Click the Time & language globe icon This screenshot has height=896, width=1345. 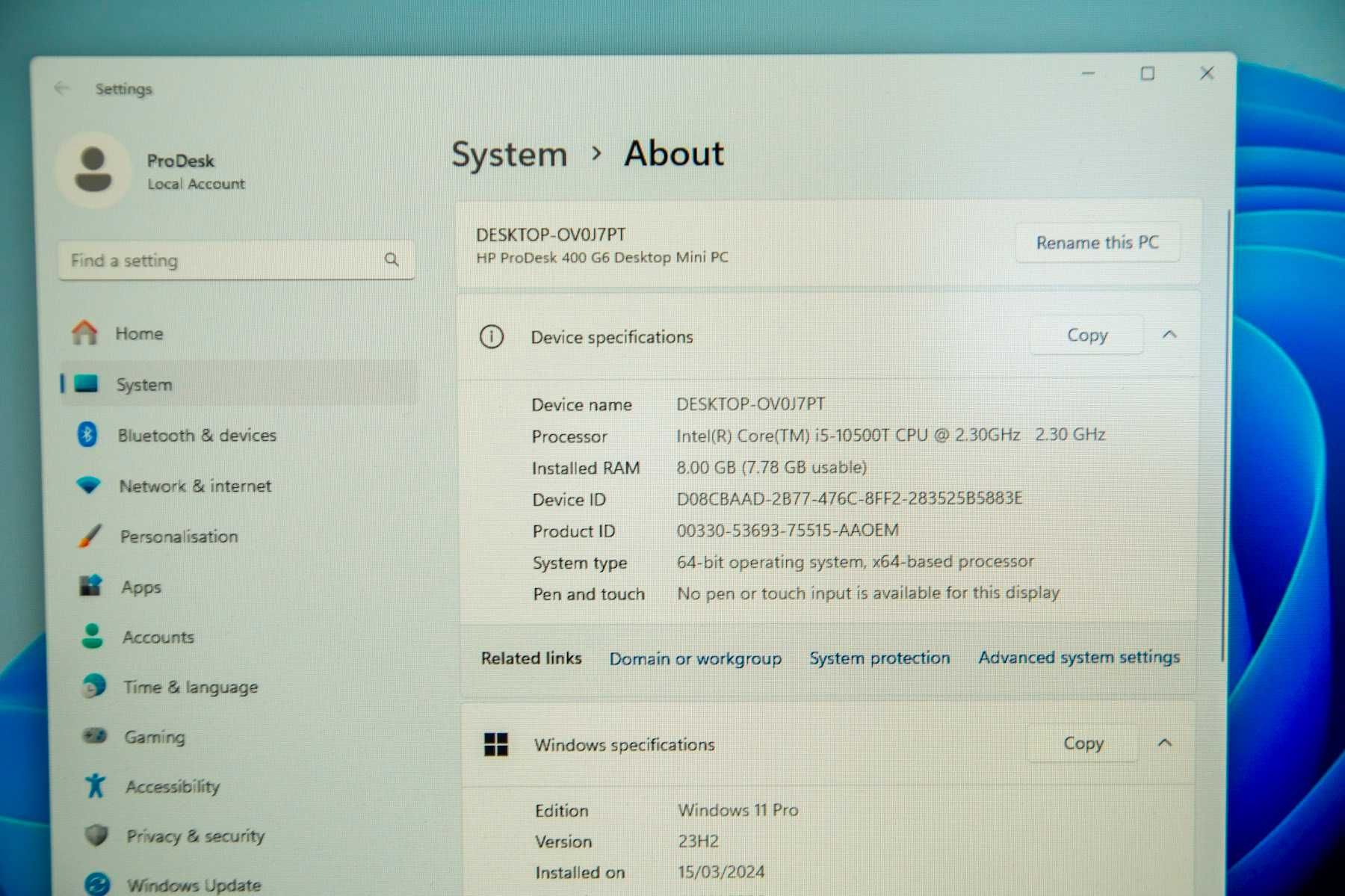[93, 685]
